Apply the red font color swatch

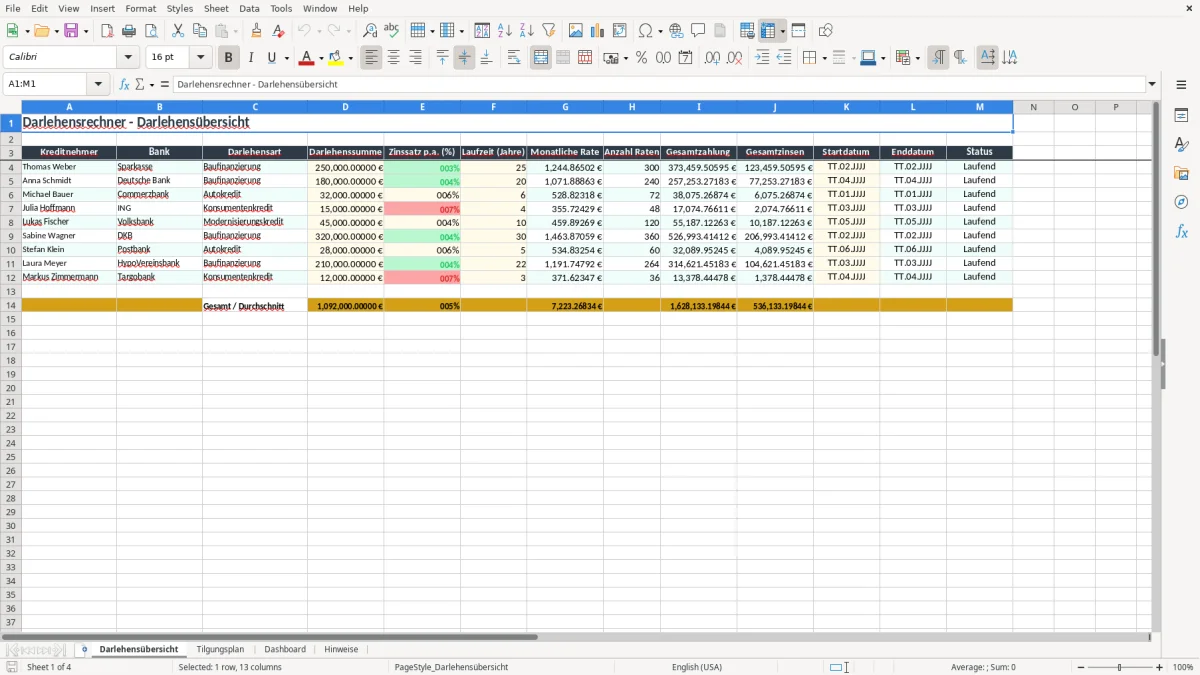tap(307, 58)
